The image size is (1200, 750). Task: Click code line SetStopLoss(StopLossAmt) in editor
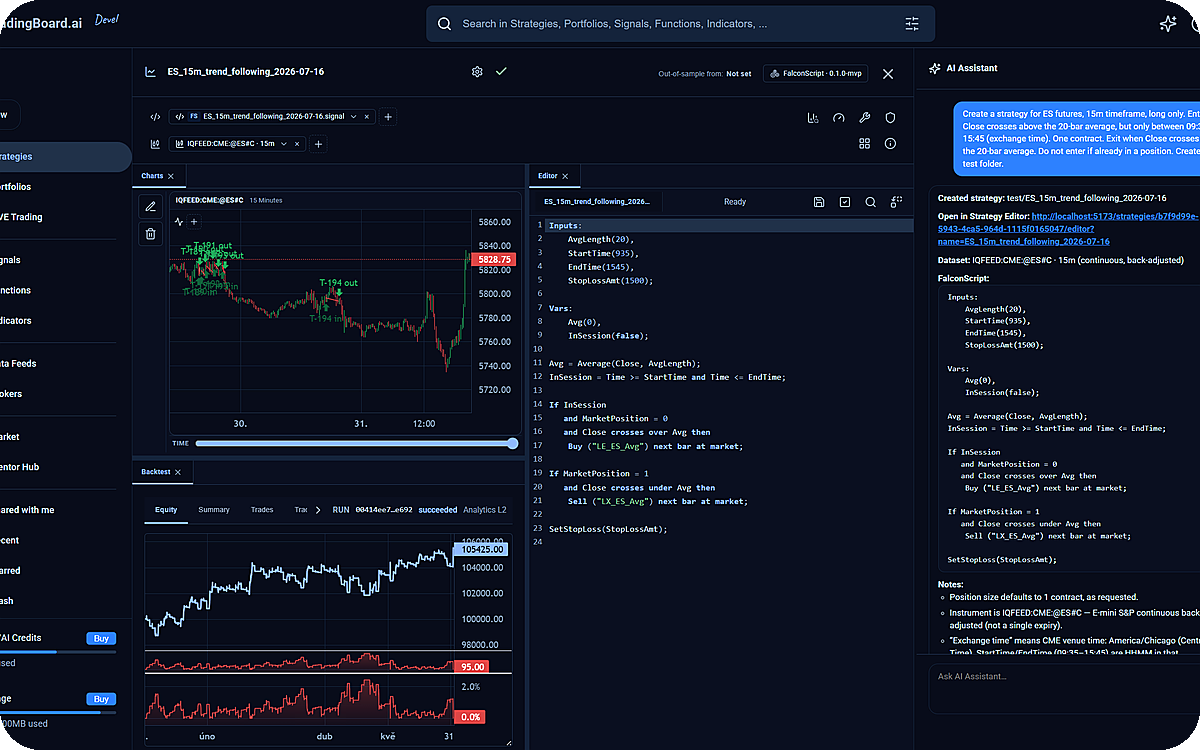click(x=607, y=529)
